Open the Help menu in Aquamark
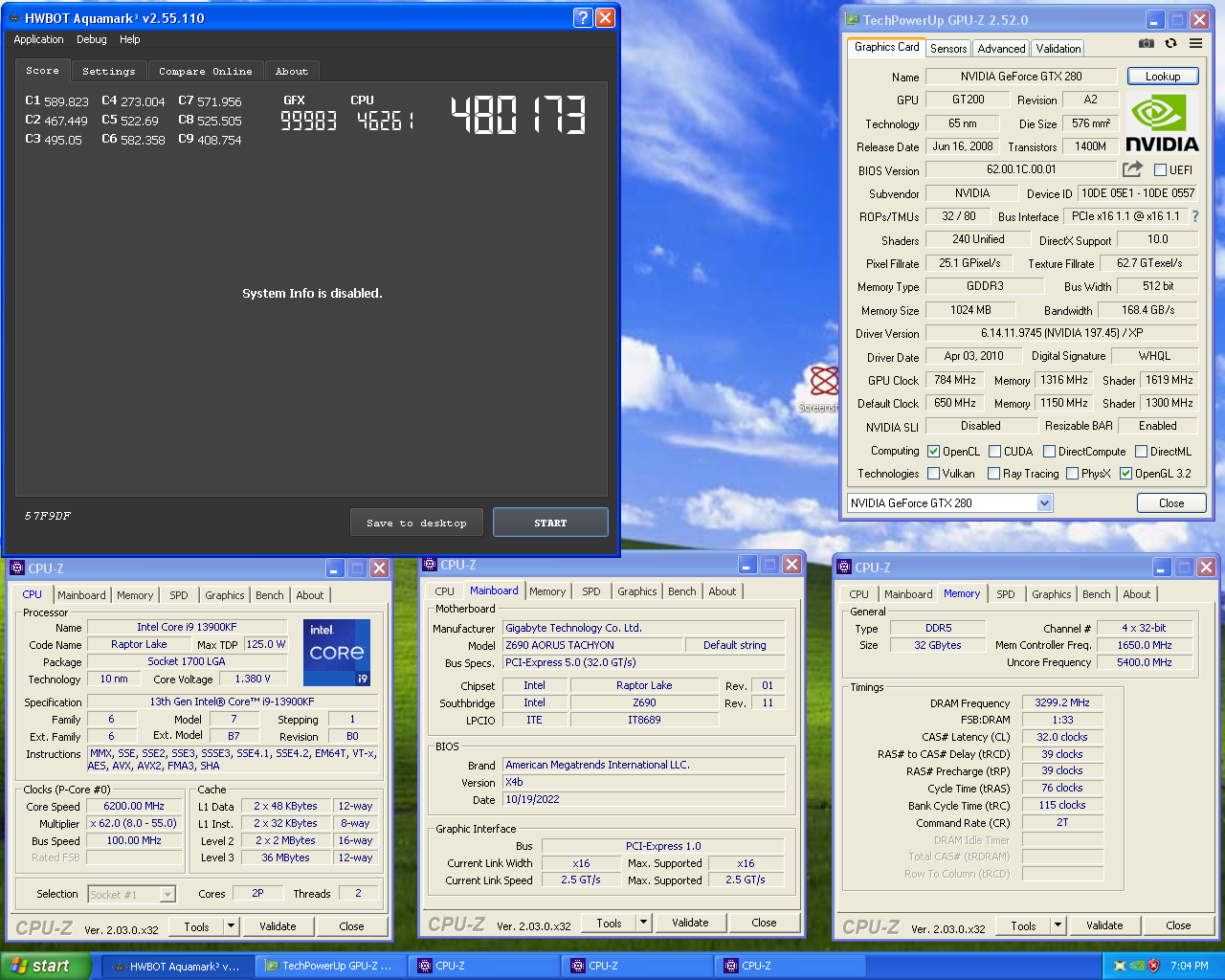The image size is (1225, 980). (x=130, y=40)
